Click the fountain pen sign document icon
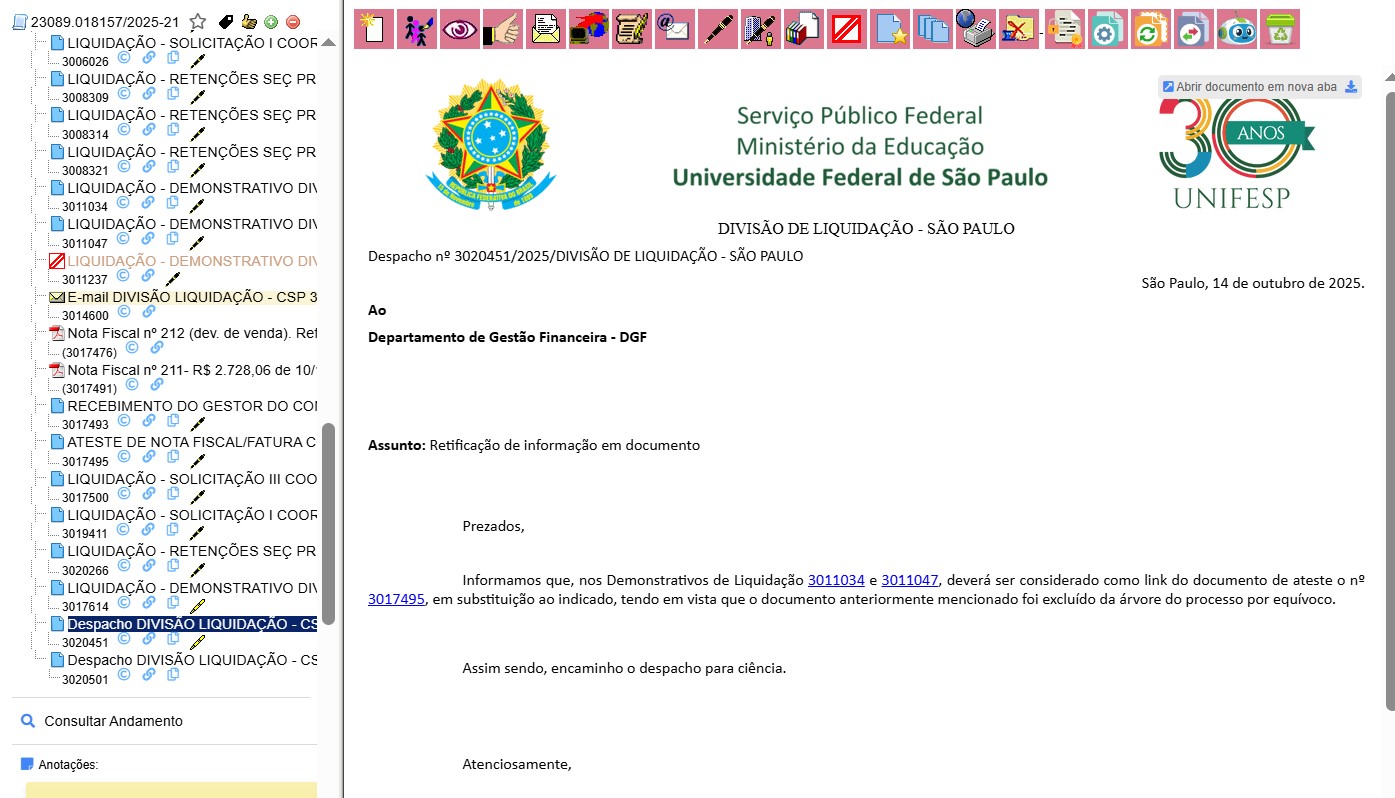This screenshot has width=1395, height=798. point(718,29)
